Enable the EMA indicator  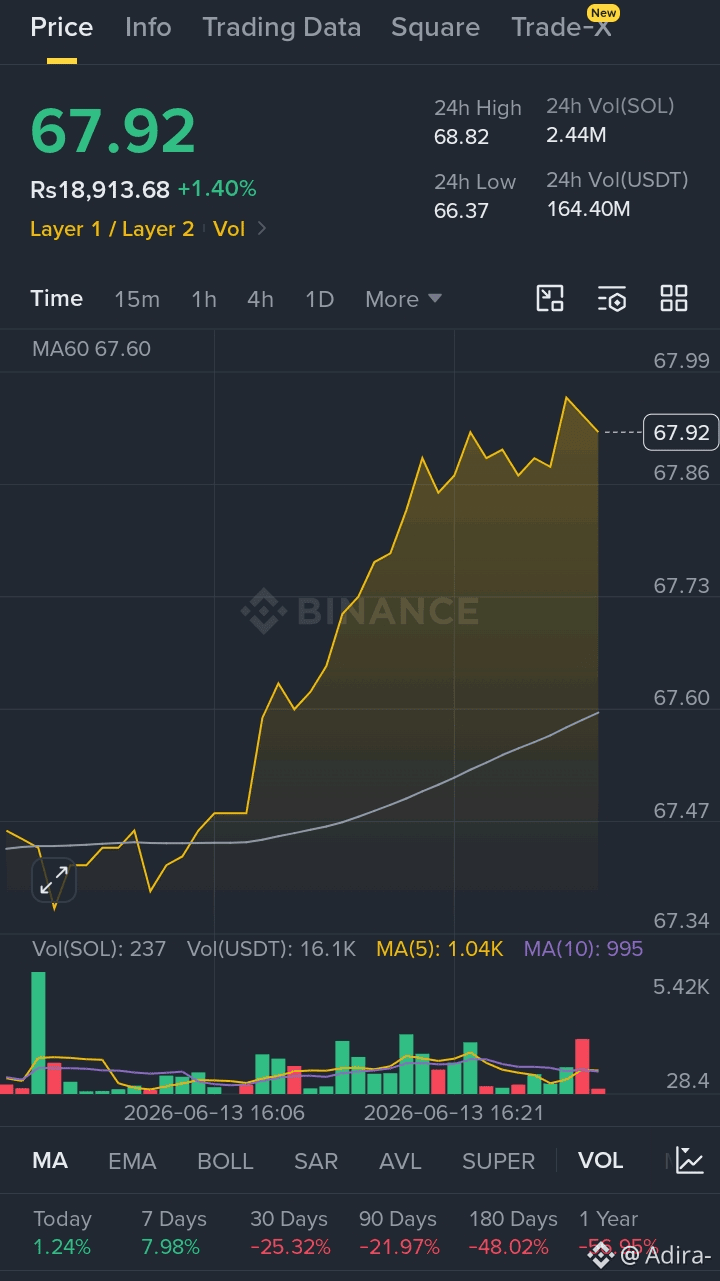tap(132, 1161)
